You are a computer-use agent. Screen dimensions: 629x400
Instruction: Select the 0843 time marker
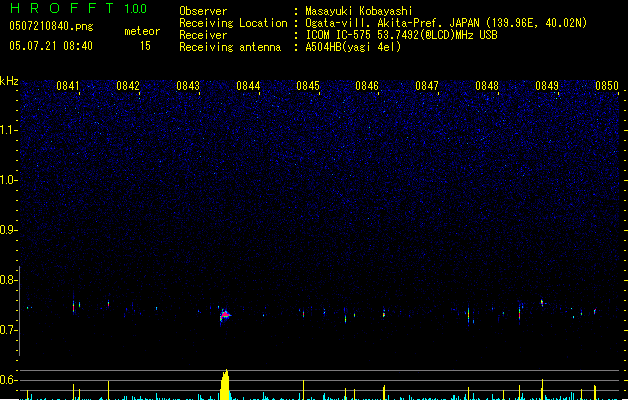[188, 86]
